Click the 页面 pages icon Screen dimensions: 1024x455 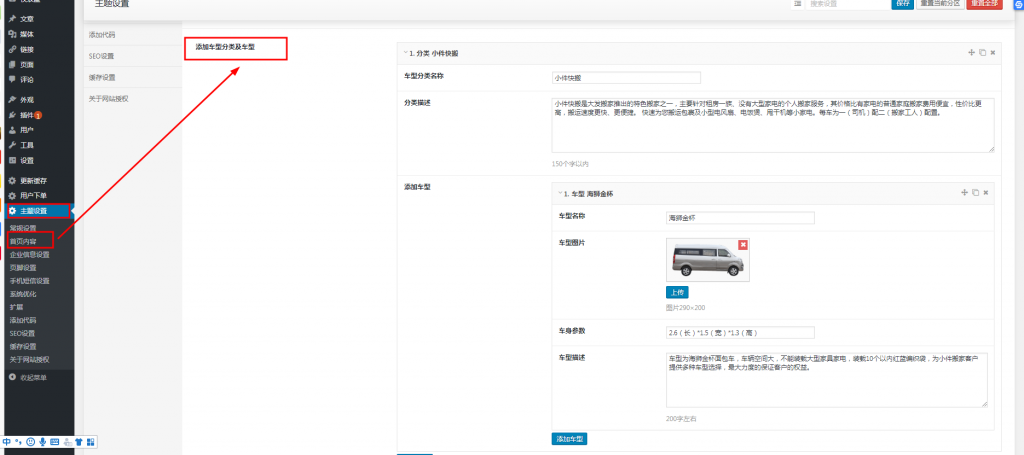click(x=12, y=65)
